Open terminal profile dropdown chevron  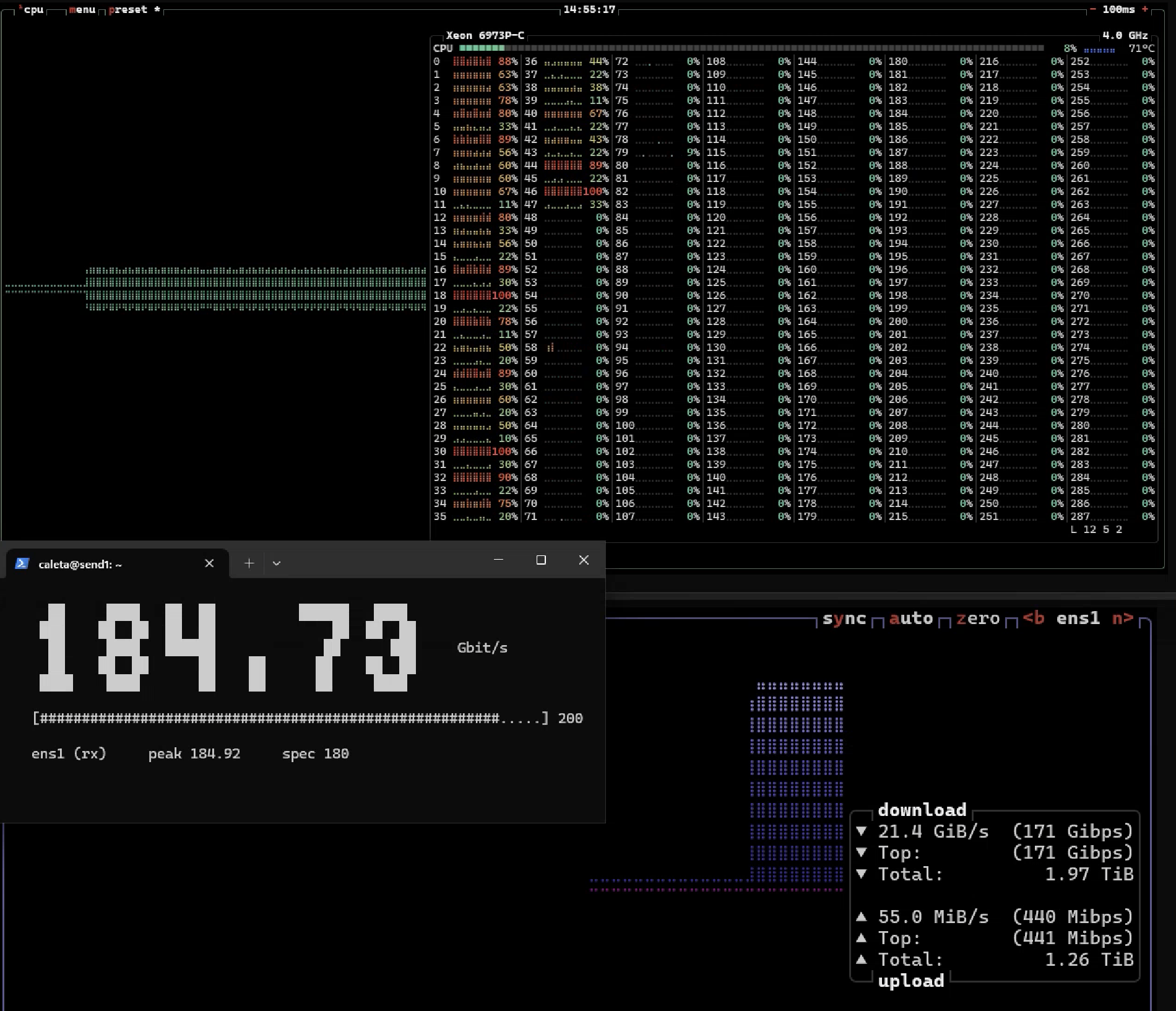(277, 563)
